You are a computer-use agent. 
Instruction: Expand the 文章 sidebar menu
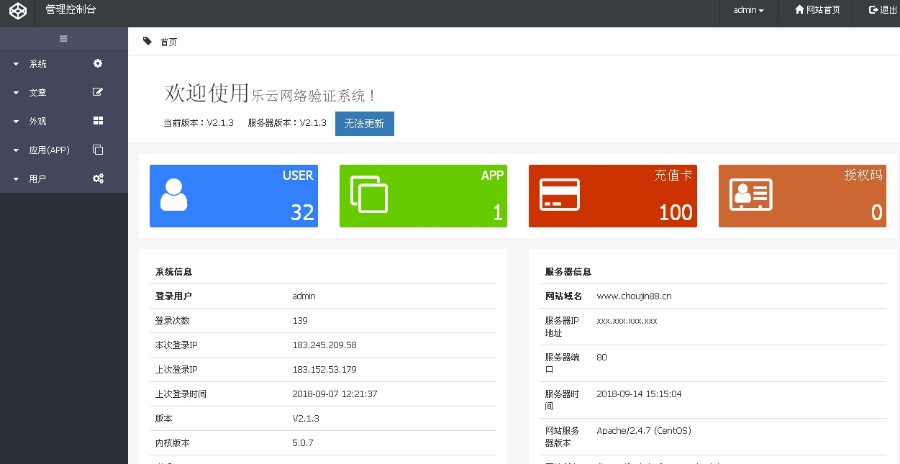38,92
